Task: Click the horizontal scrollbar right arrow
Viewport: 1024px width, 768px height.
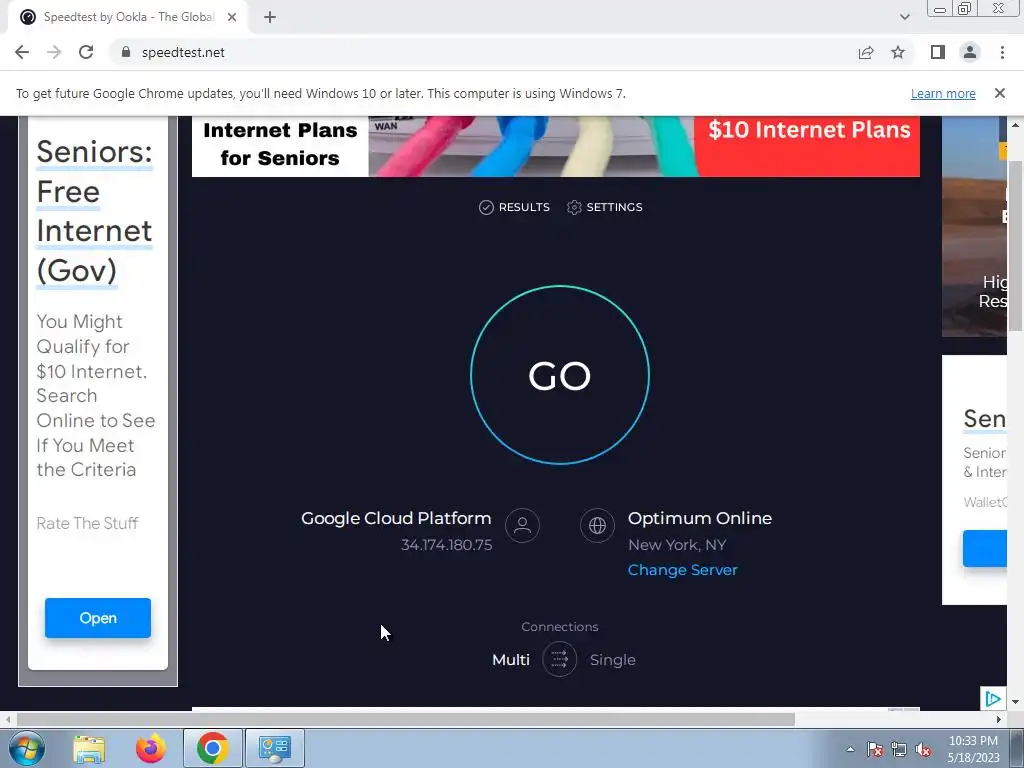Action: pos(999,719)
